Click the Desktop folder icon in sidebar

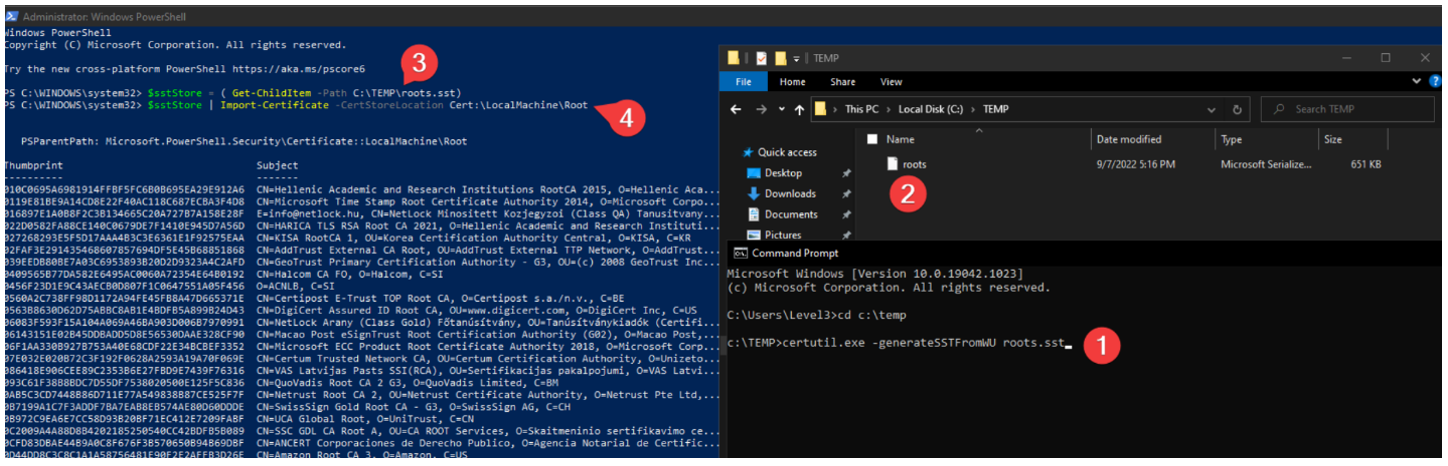coord(754,173)
